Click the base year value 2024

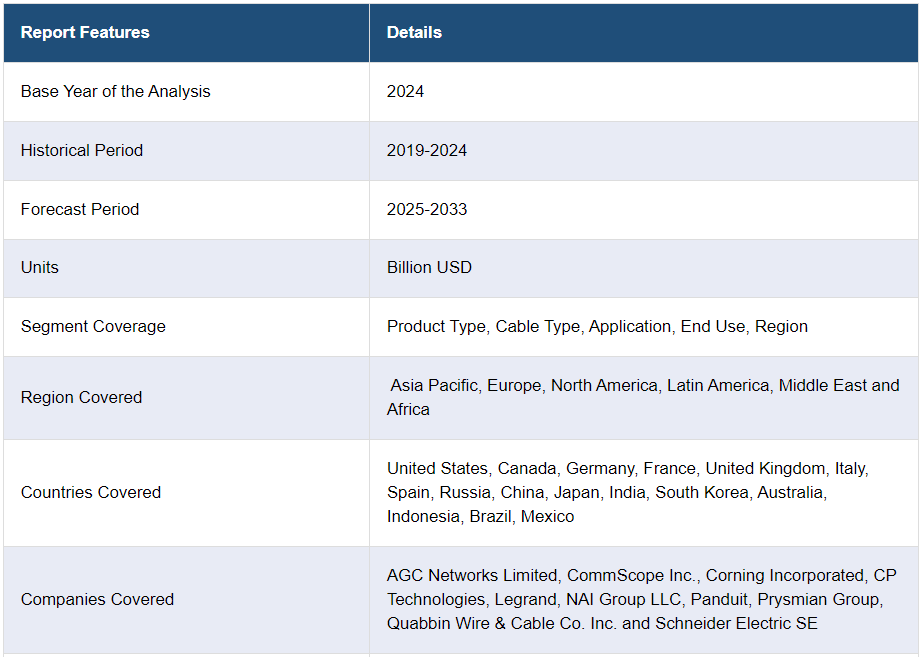coord(405,91)
